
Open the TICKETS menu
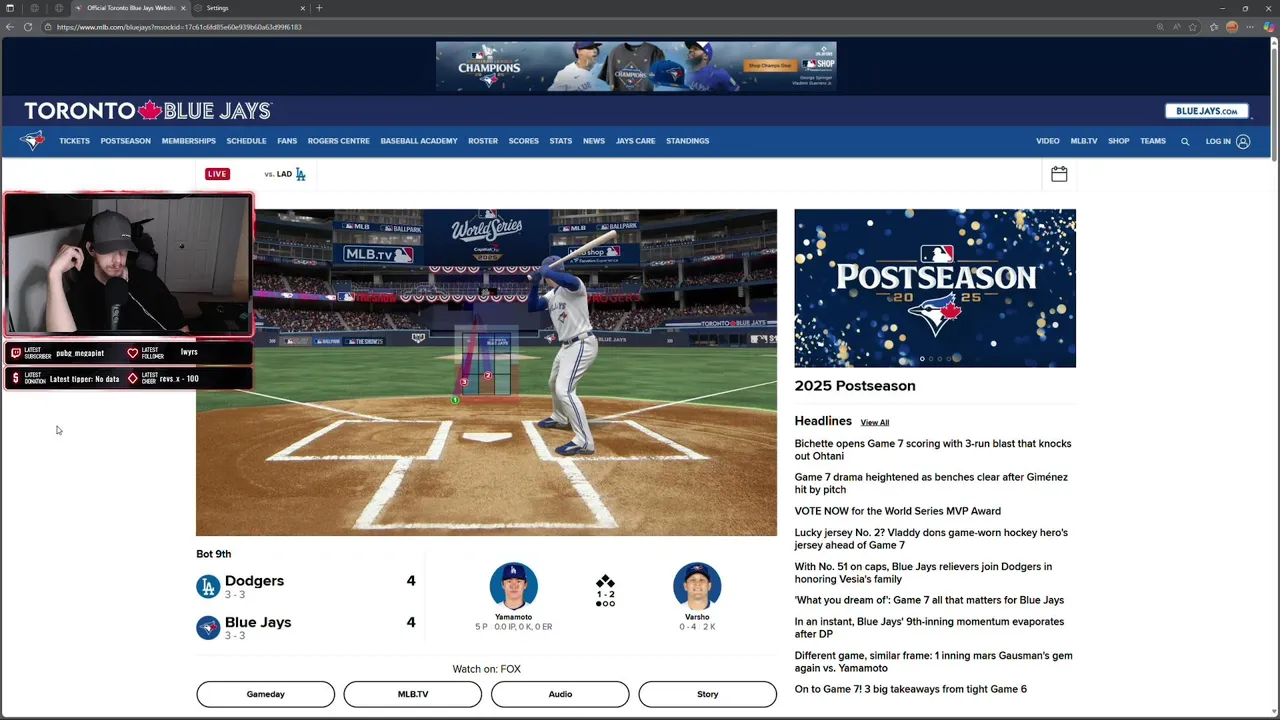click(x=74, y=141)
